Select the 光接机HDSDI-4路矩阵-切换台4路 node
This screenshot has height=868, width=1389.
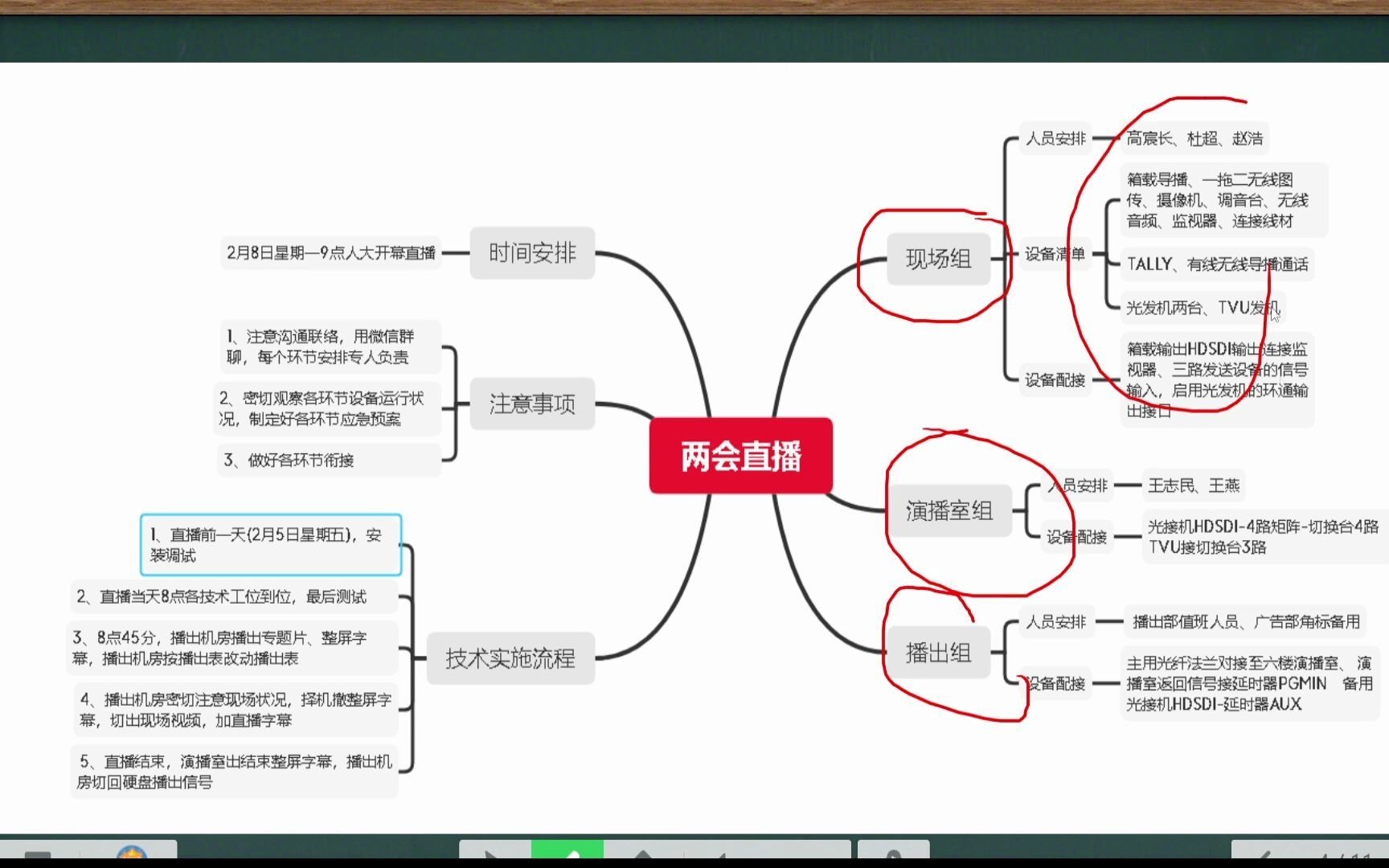pyautogui.click(x=1264, y=537)
